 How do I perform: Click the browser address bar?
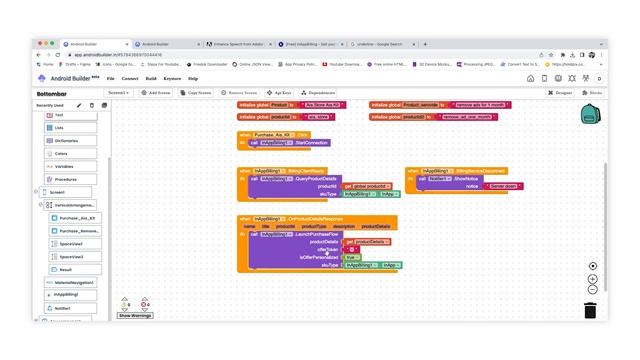point(302,55)
